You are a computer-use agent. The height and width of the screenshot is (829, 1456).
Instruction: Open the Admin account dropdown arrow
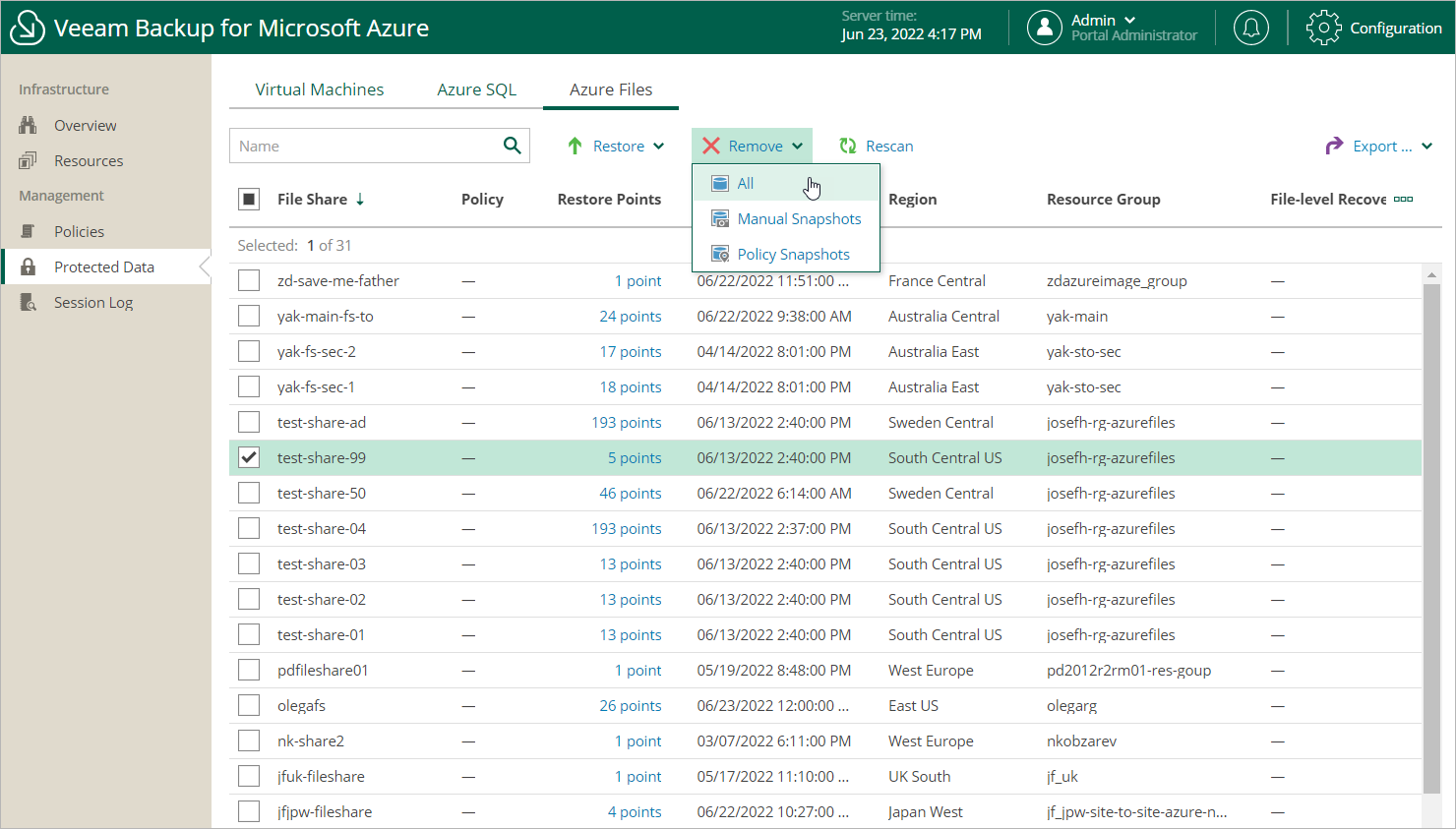click(x=1129, y=20)
